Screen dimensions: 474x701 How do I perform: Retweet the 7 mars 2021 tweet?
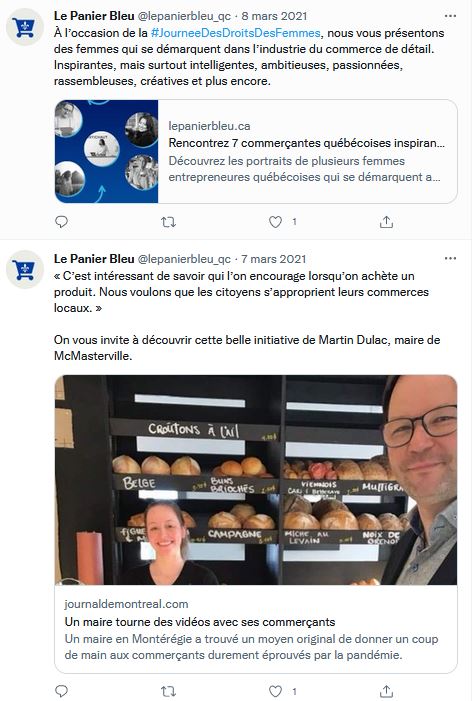tap(168, 691)
